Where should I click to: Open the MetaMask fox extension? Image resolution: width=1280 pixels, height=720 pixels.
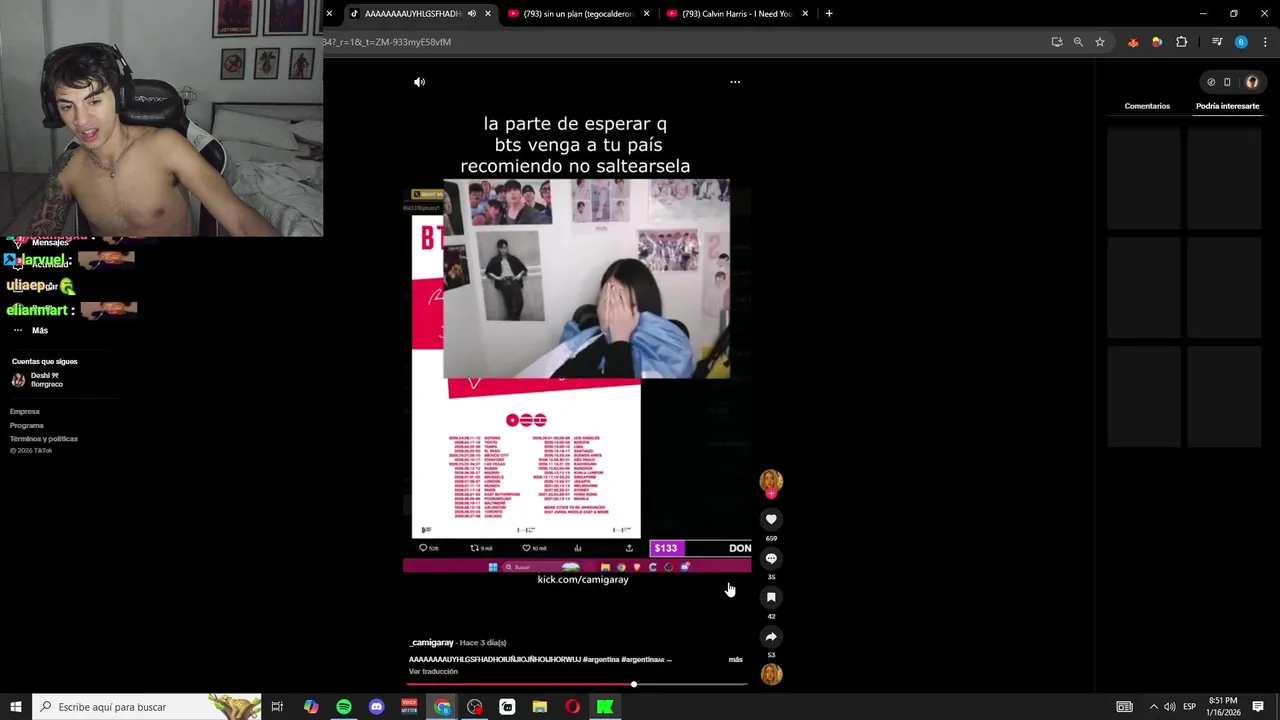coord(1133,42)
